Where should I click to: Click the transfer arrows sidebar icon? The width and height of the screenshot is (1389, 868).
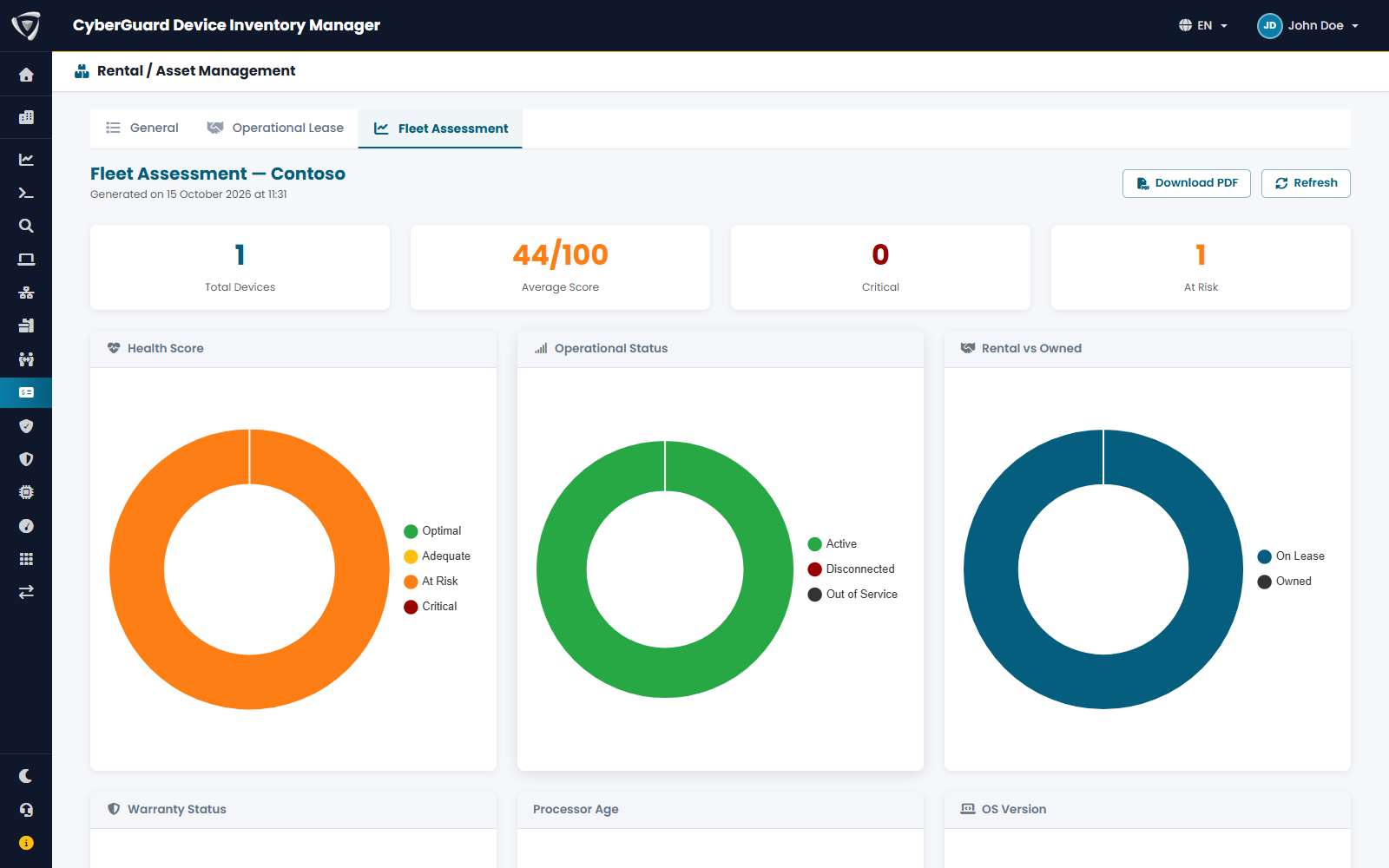(26, 592)
